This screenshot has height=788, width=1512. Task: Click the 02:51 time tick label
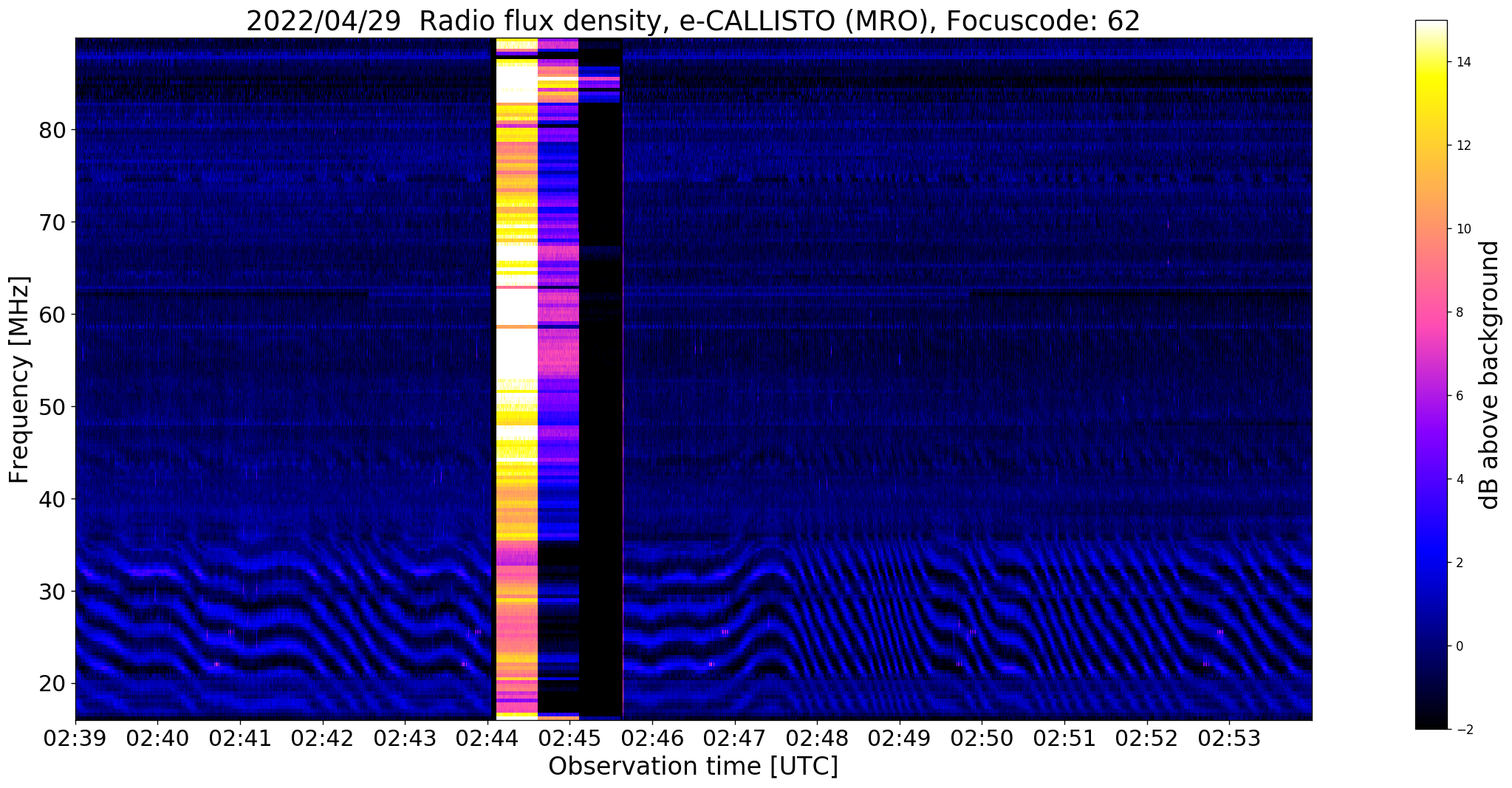tap(1064, 738)
